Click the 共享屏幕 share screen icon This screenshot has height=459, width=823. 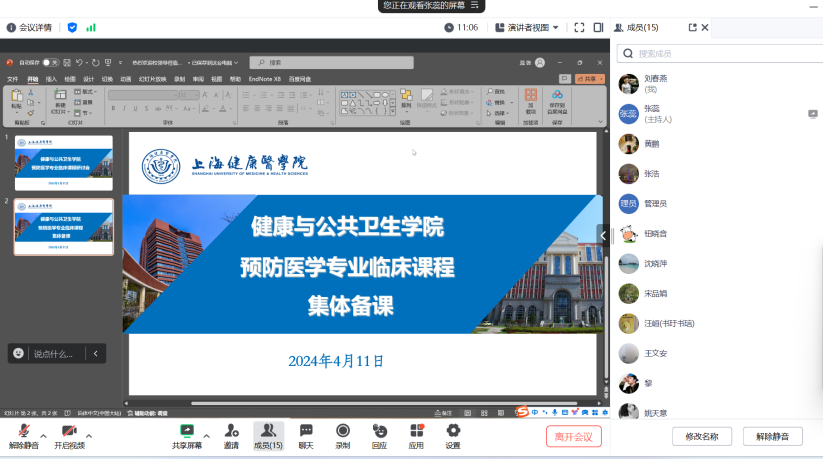point(186,431)
